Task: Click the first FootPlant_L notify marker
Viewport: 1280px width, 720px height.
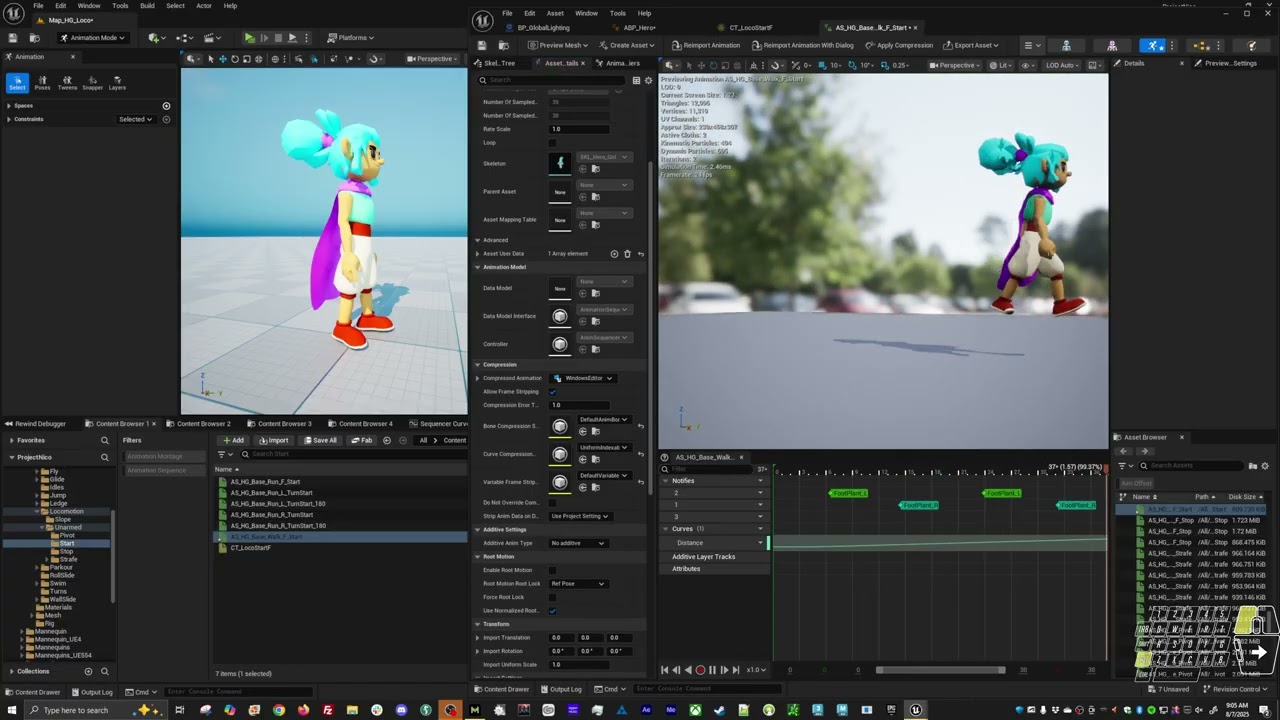Action: (x=849, y=493)
